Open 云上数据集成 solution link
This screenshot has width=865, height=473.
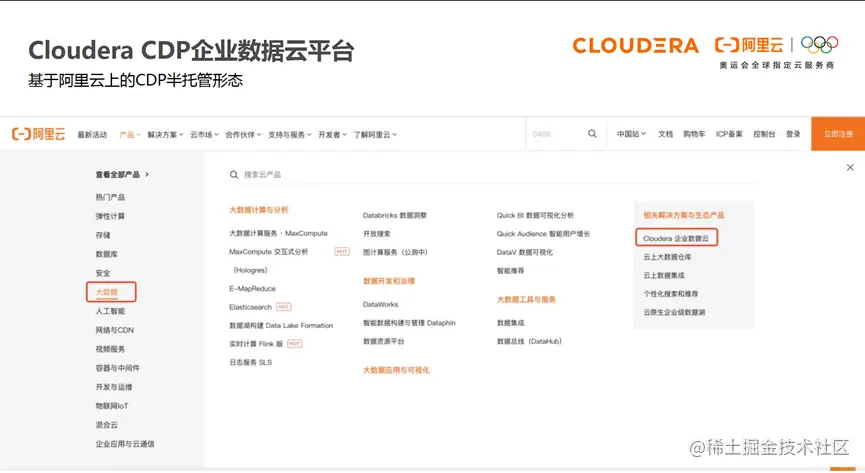tap(664, 275)
